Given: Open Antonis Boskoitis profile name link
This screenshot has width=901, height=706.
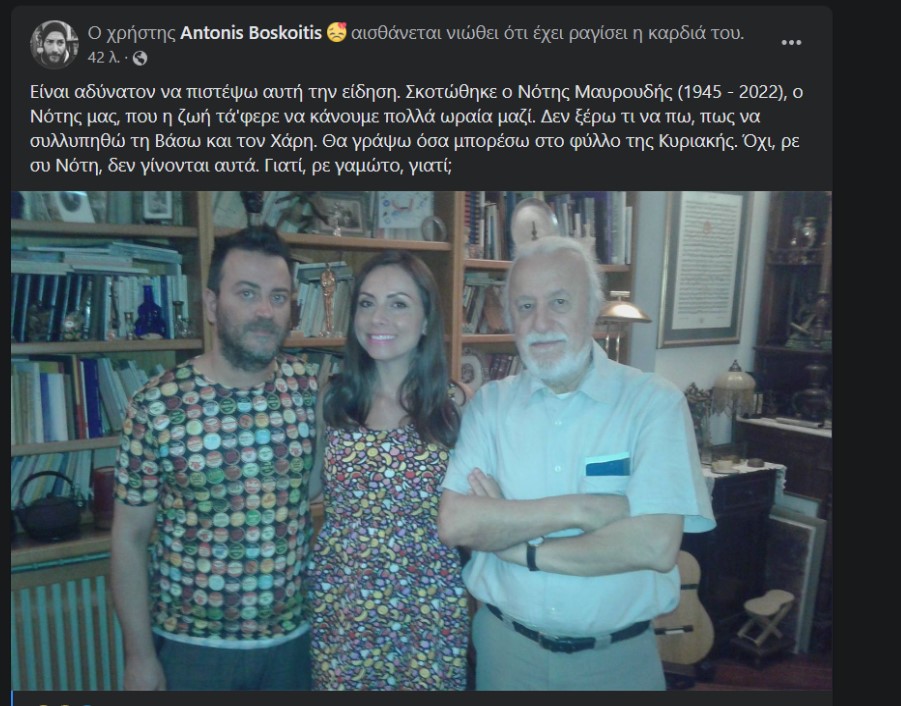Looking at the screenshot, I should coord(251,33).
